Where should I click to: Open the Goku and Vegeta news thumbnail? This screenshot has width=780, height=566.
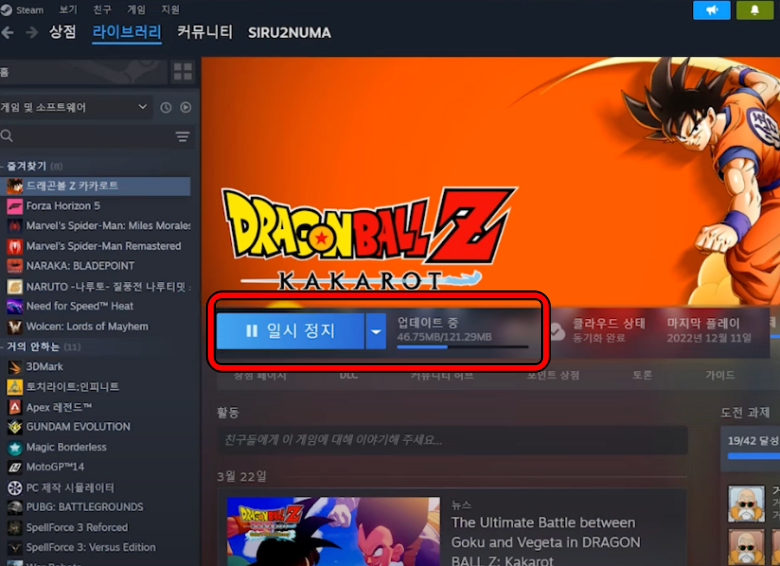(333, 531)
